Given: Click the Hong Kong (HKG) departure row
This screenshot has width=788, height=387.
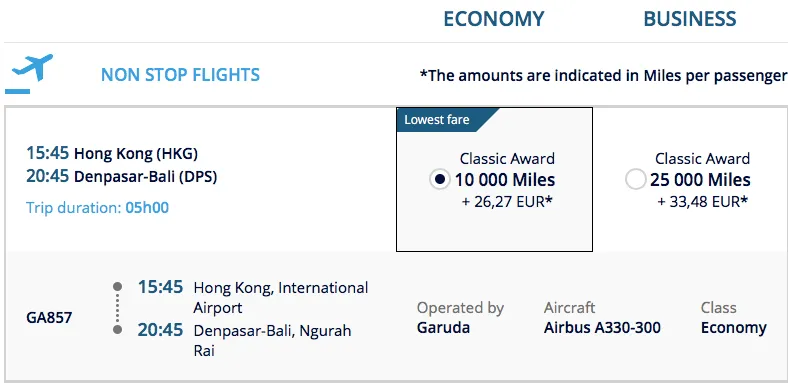Looking at the screenshot, I should click(112, 153).
